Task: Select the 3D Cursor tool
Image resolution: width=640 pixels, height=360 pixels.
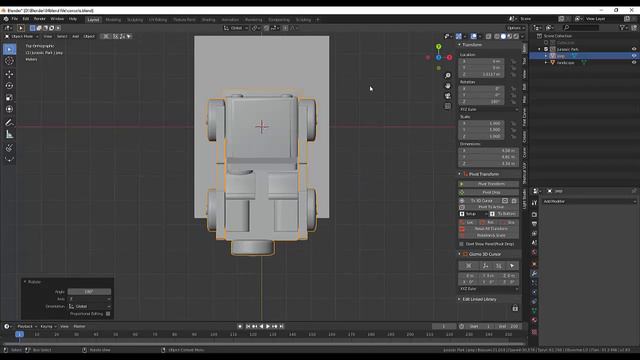Action: click(9, 61)
